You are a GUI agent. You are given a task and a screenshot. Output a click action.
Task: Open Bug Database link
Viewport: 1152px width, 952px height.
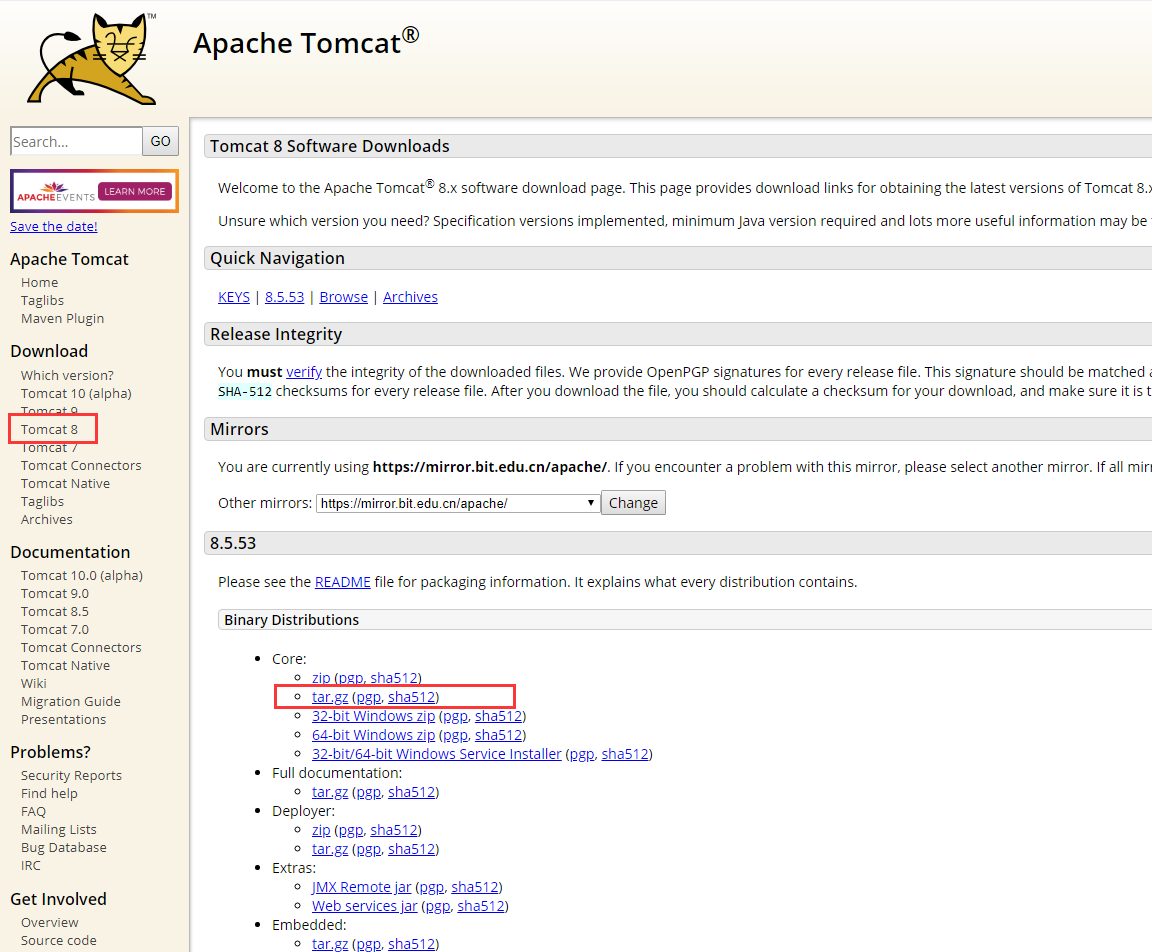64,847
